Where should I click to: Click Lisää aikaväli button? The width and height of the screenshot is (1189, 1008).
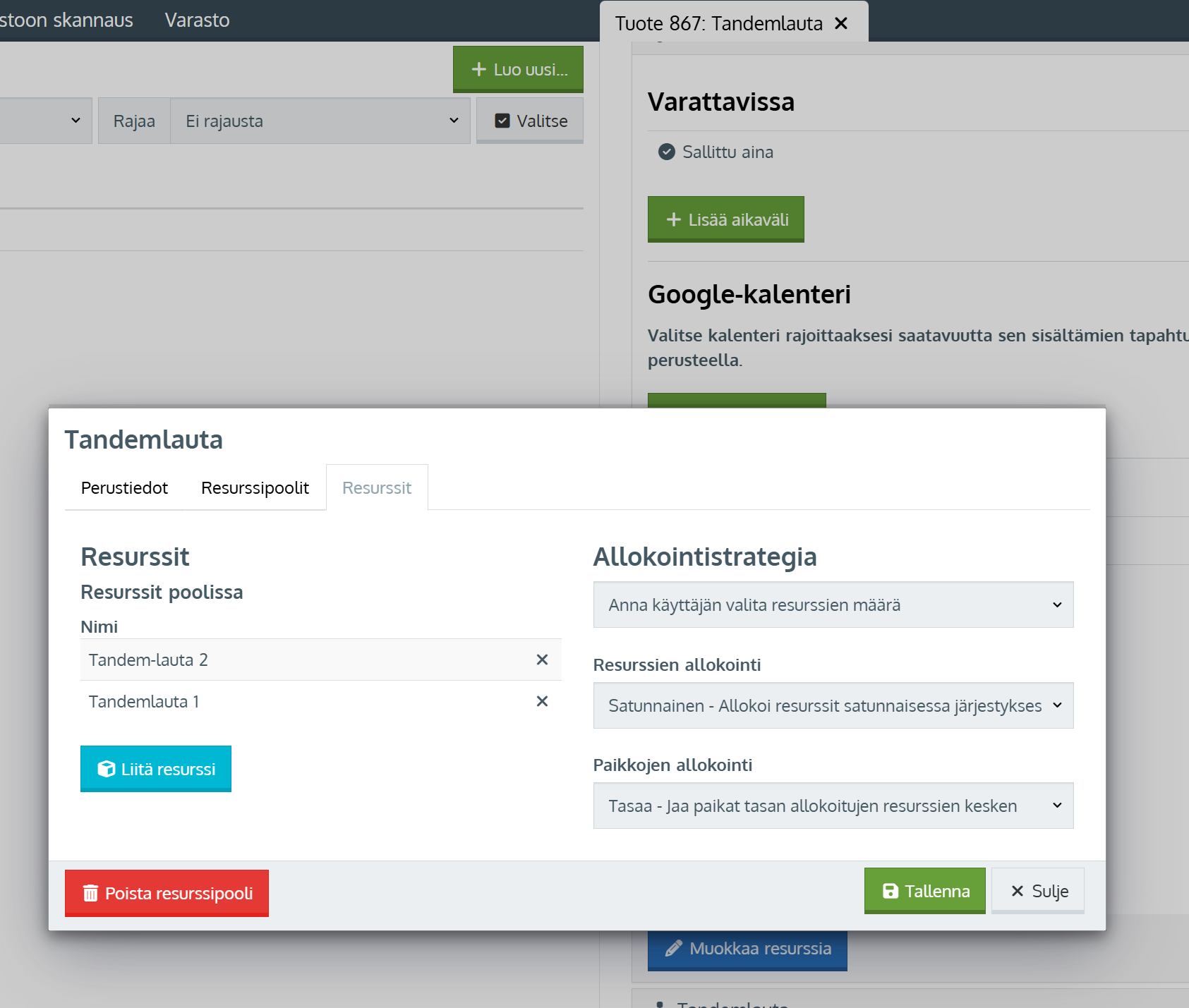click(x=726, y=219)
